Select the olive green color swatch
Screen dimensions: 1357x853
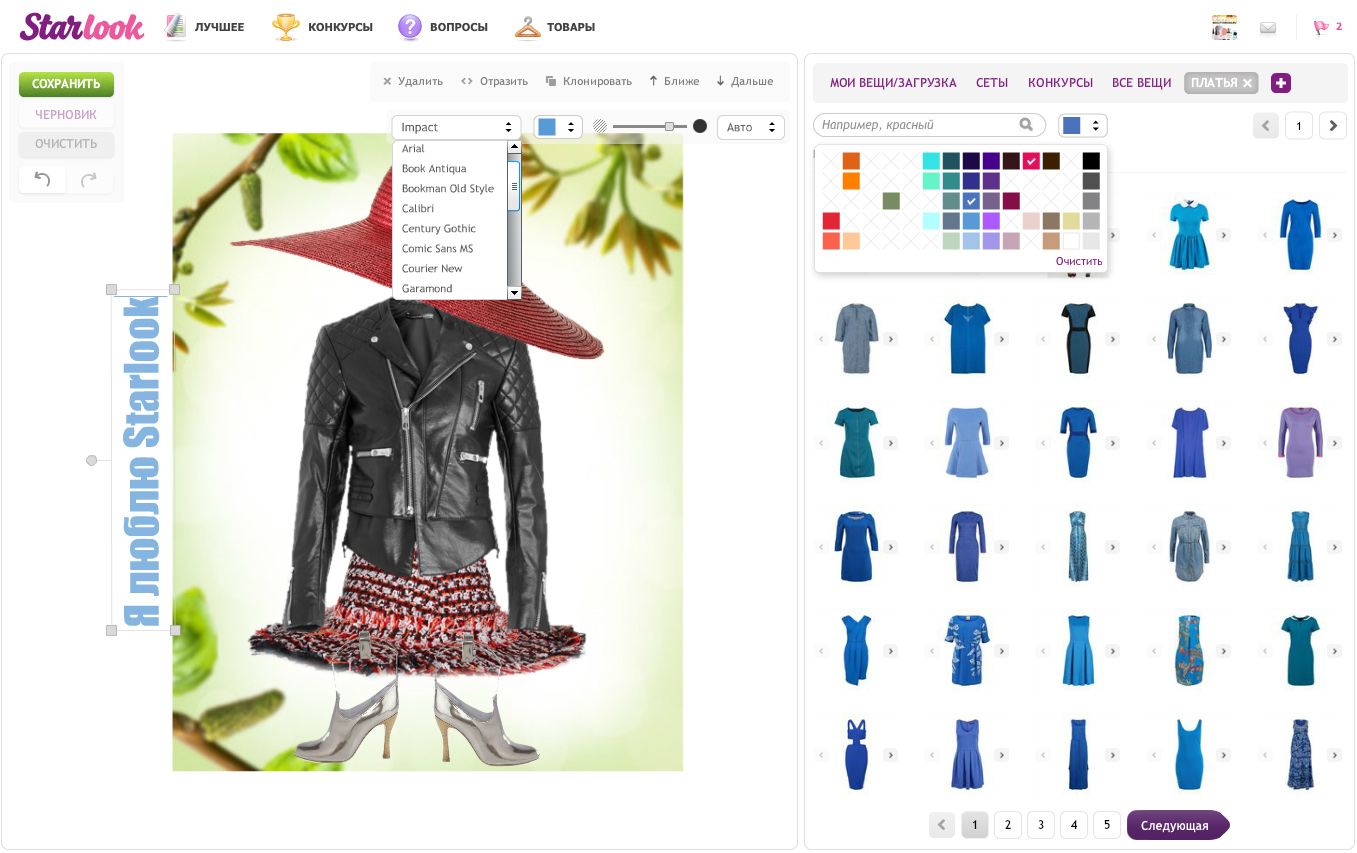[x=891, y=201]
